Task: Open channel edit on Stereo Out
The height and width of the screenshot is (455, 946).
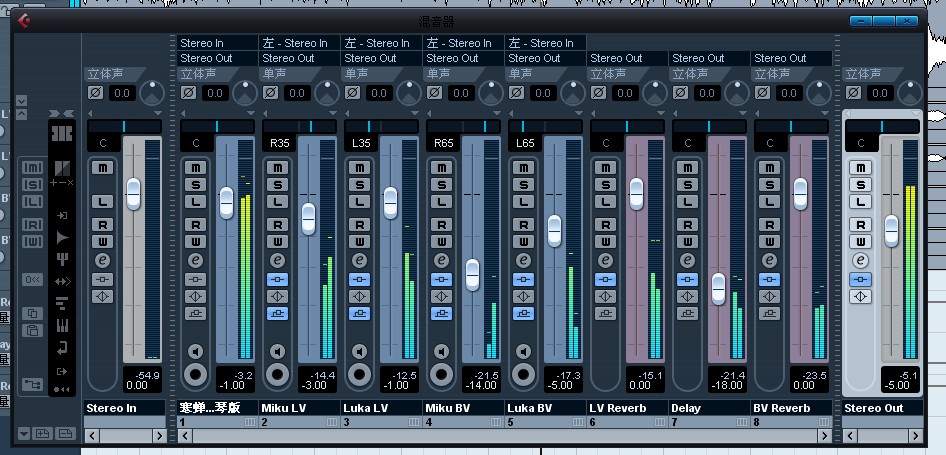Action: point(860,260)
